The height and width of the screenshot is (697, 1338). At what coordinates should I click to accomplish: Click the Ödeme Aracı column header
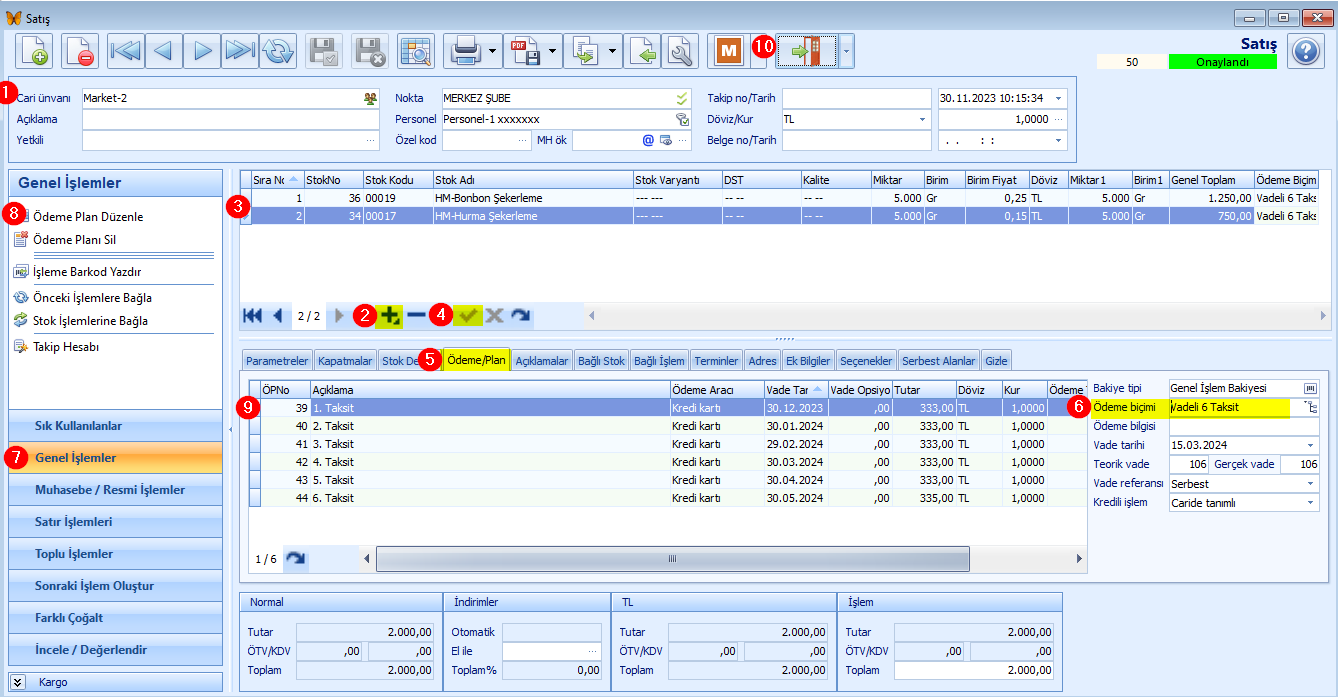click(716, 389)
